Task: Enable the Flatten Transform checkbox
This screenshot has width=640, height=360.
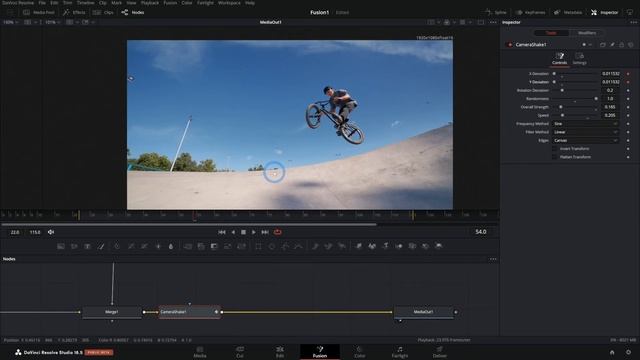Action: pyautogui.click(x=554, y=157)
